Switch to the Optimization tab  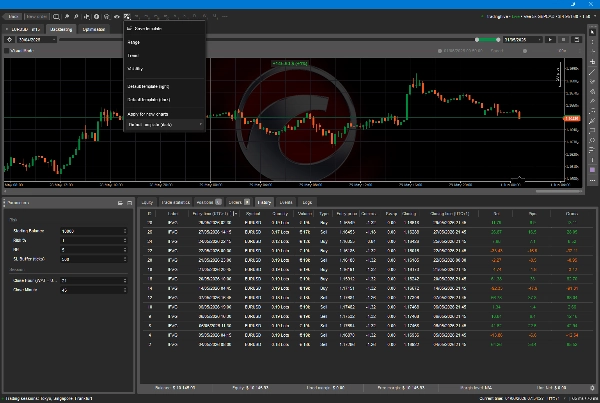94,29
